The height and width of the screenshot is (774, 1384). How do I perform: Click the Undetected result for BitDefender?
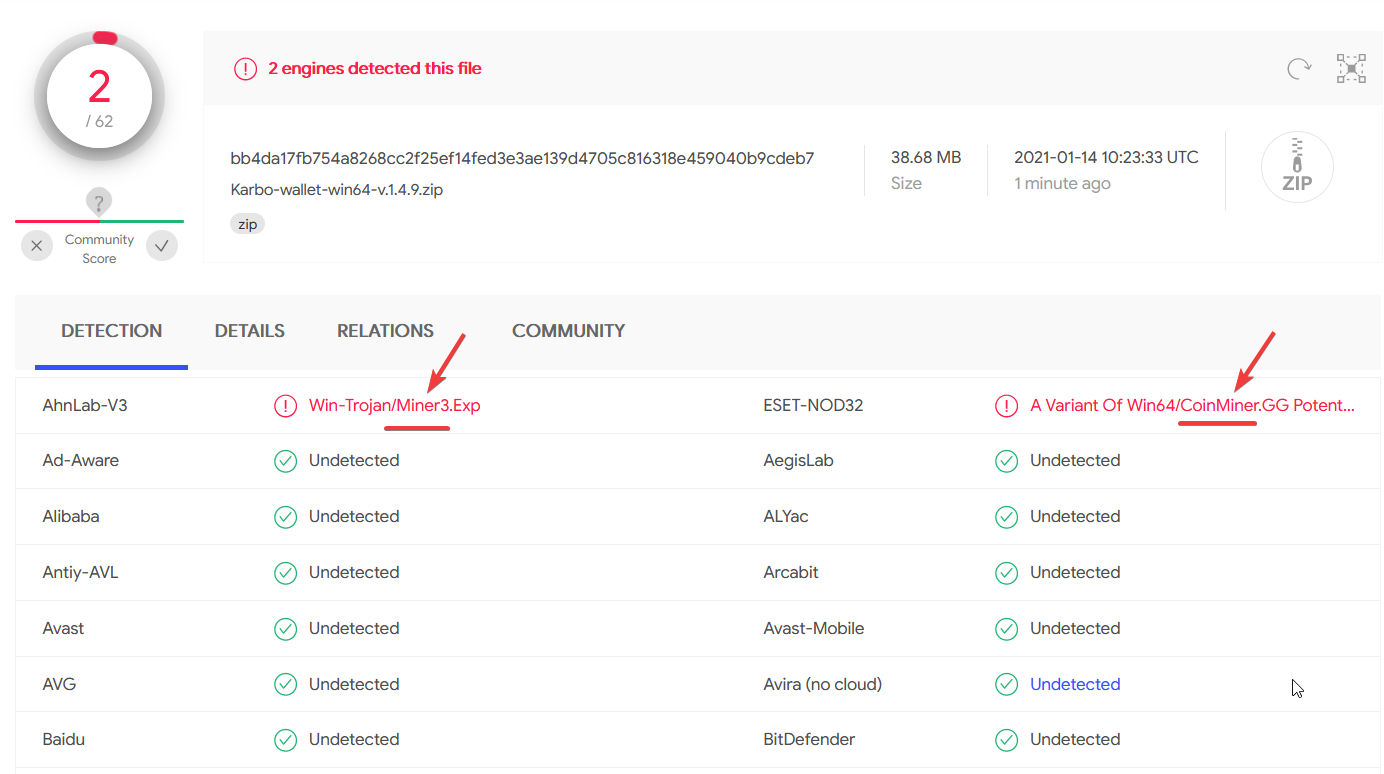coord(1075,740)
